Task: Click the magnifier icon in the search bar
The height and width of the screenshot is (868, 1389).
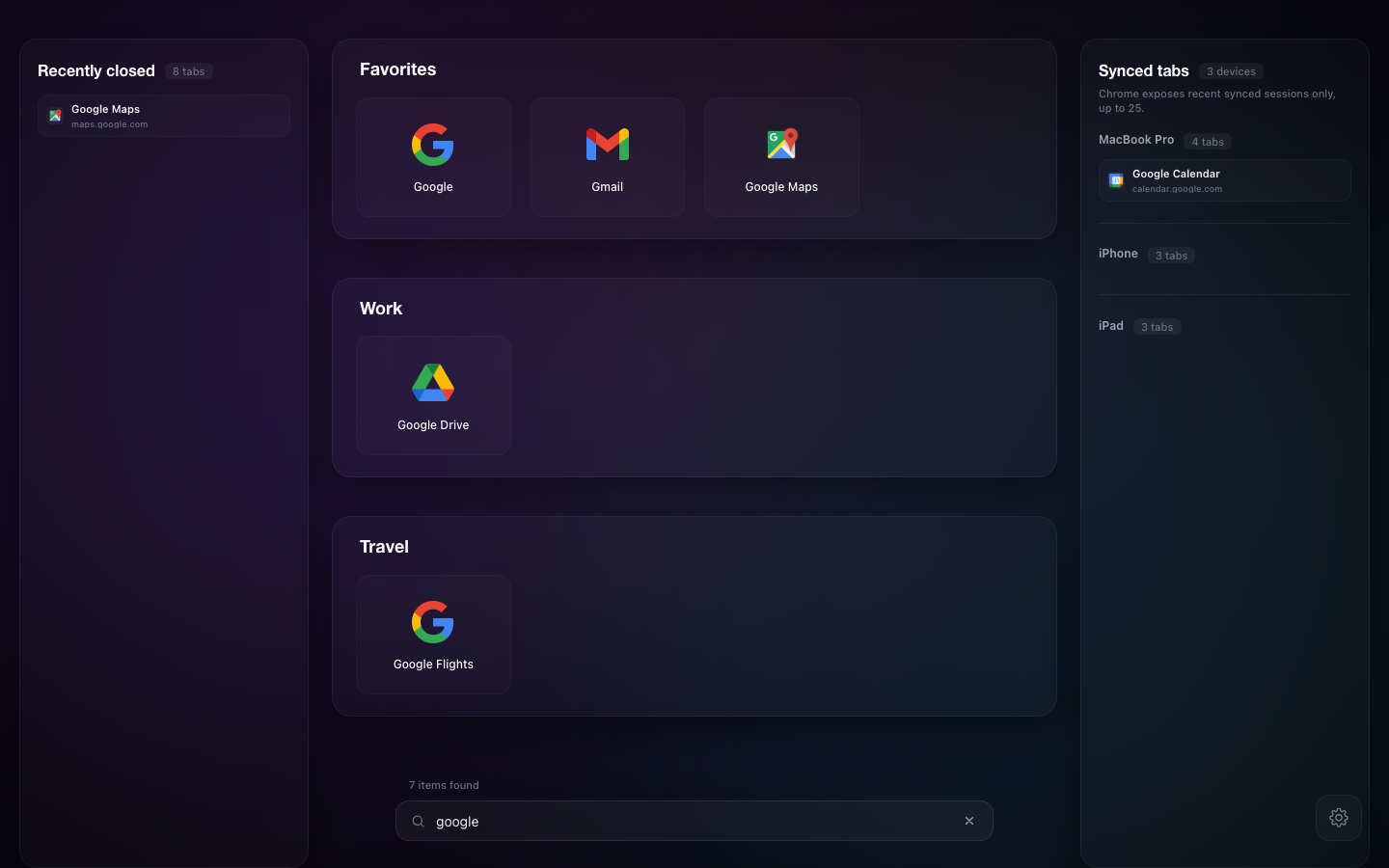Action: (x=419, y=822)
